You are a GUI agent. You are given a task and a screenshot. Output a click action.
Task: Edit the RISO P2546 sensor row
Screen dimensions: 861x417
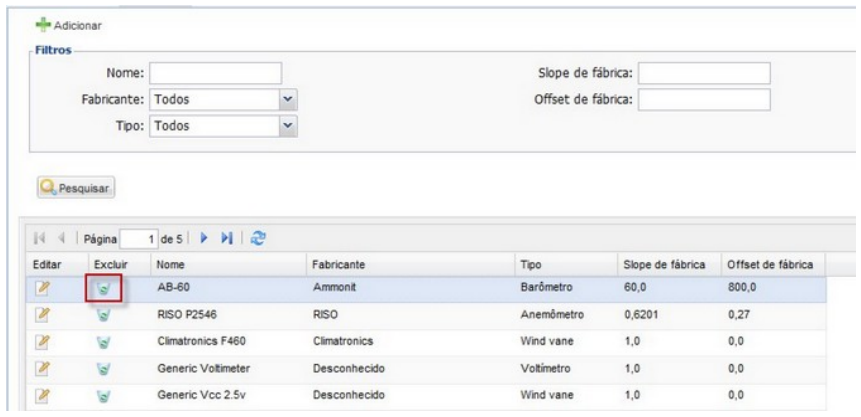click(43, 314)
